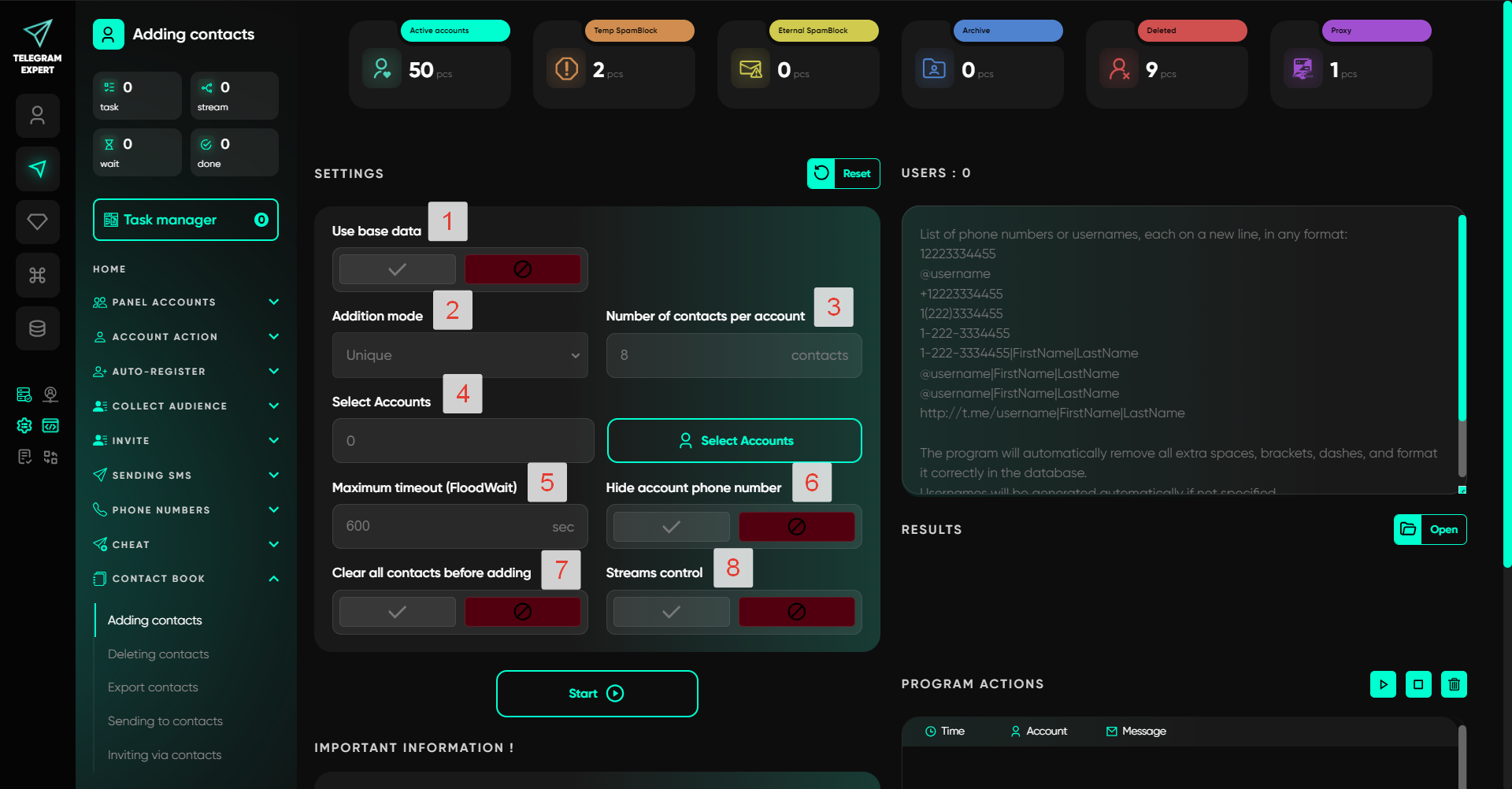
Task: Open the Addition mode dropdown
Action: click(460, 355)
